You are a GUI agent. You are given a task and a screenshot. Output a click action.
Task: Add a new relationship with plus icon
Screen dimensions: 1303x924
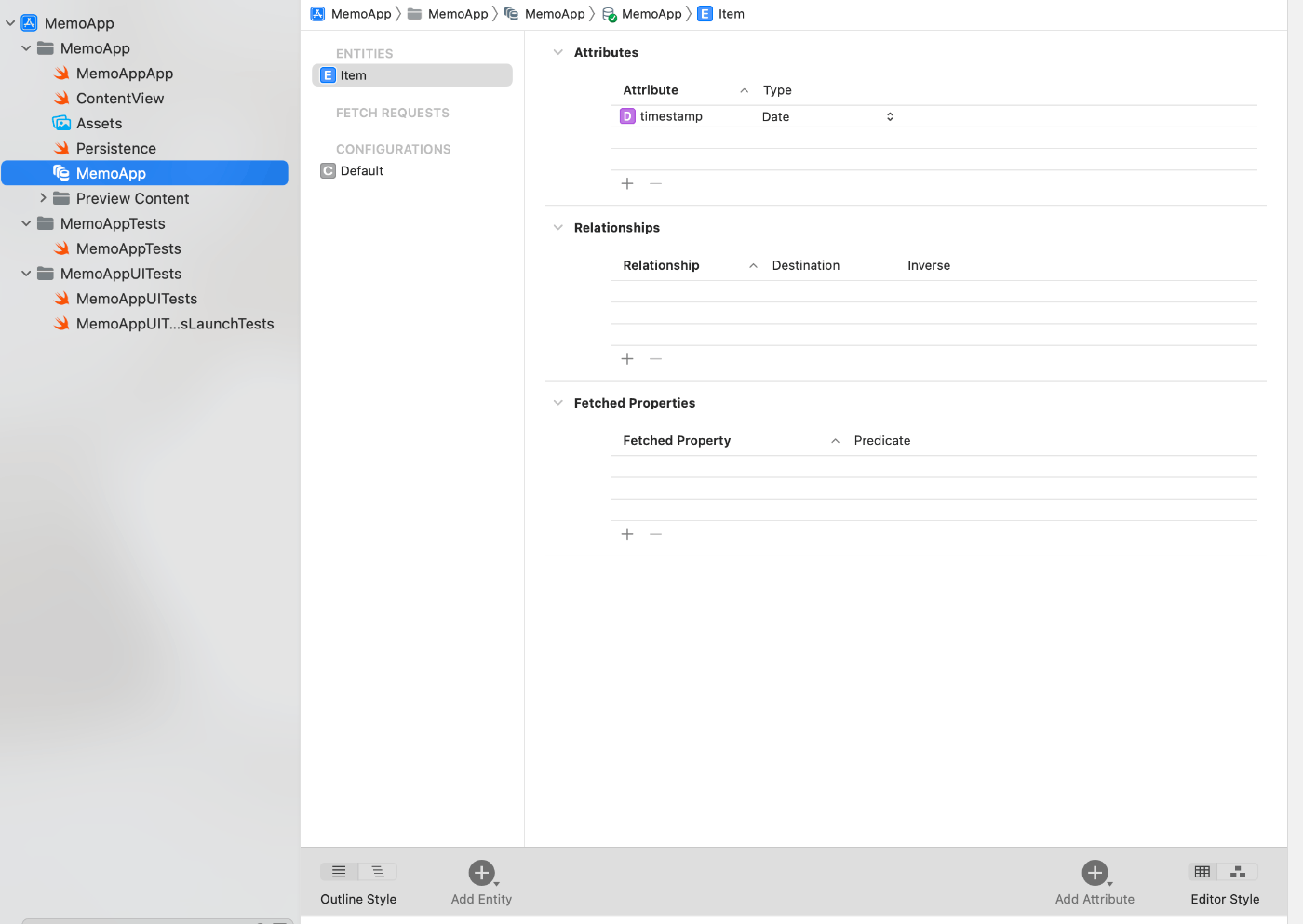point(627,358)
